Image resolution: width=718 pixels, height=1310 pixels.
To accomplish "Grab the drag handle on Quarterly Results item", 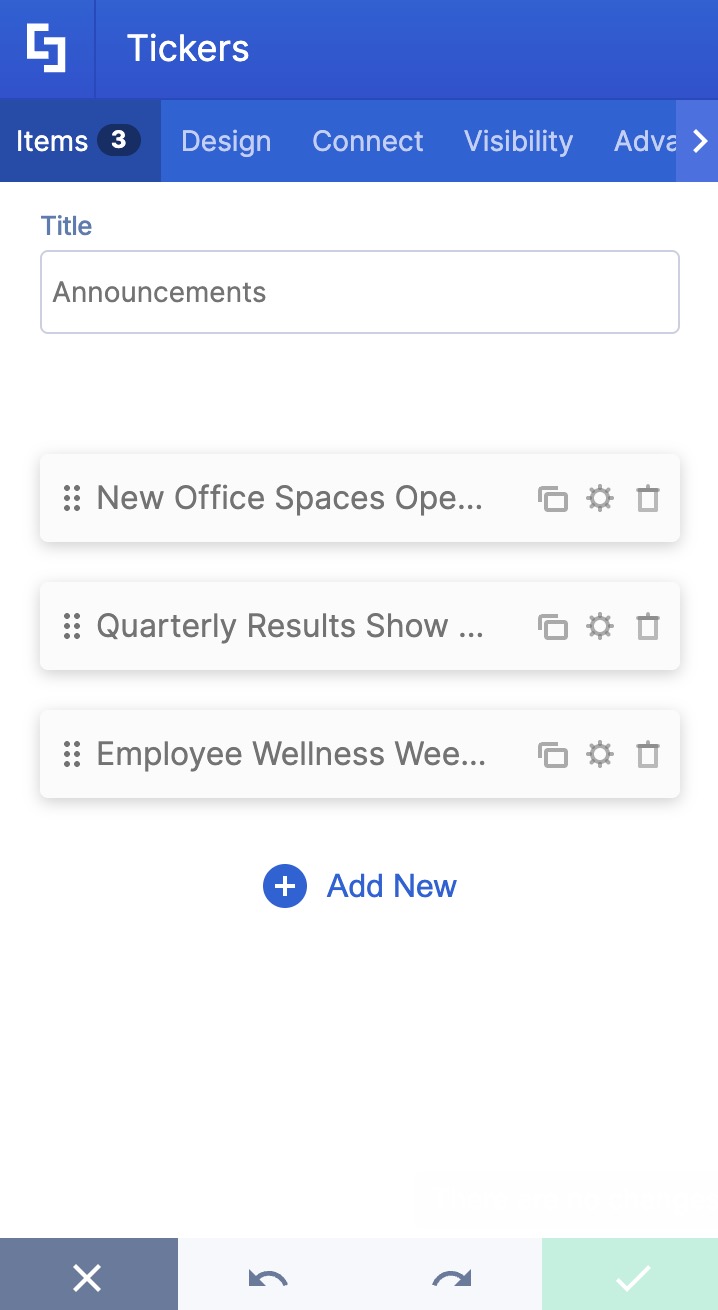I will (72, 626).
